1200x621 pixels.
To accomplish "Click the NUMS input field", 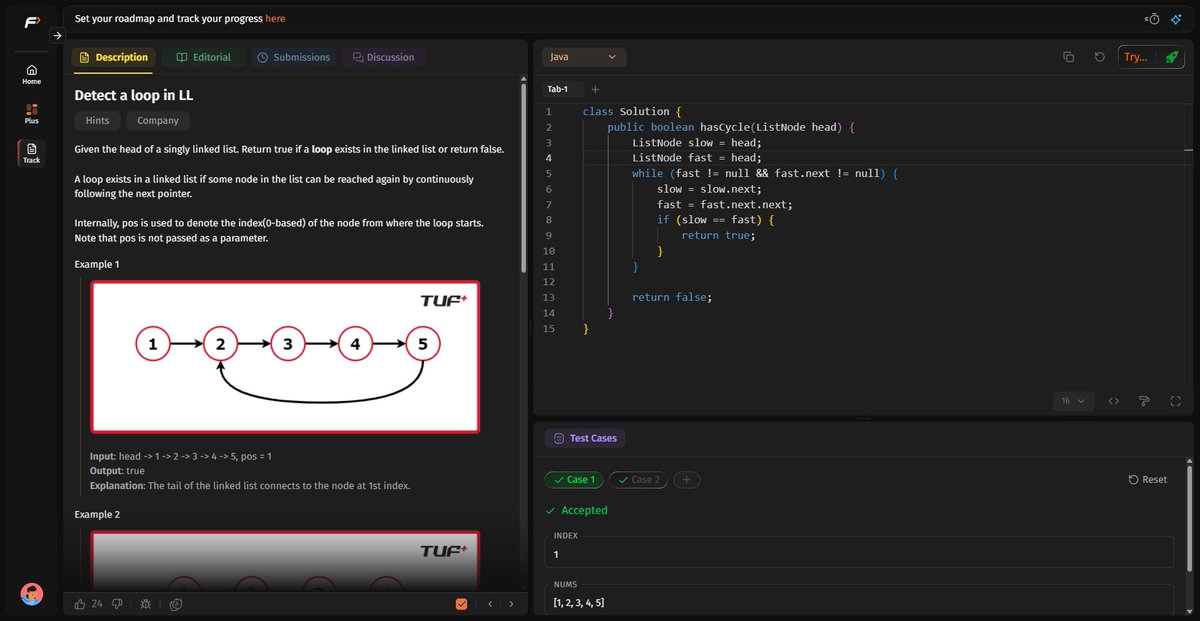I will click(x=860, y=603).
